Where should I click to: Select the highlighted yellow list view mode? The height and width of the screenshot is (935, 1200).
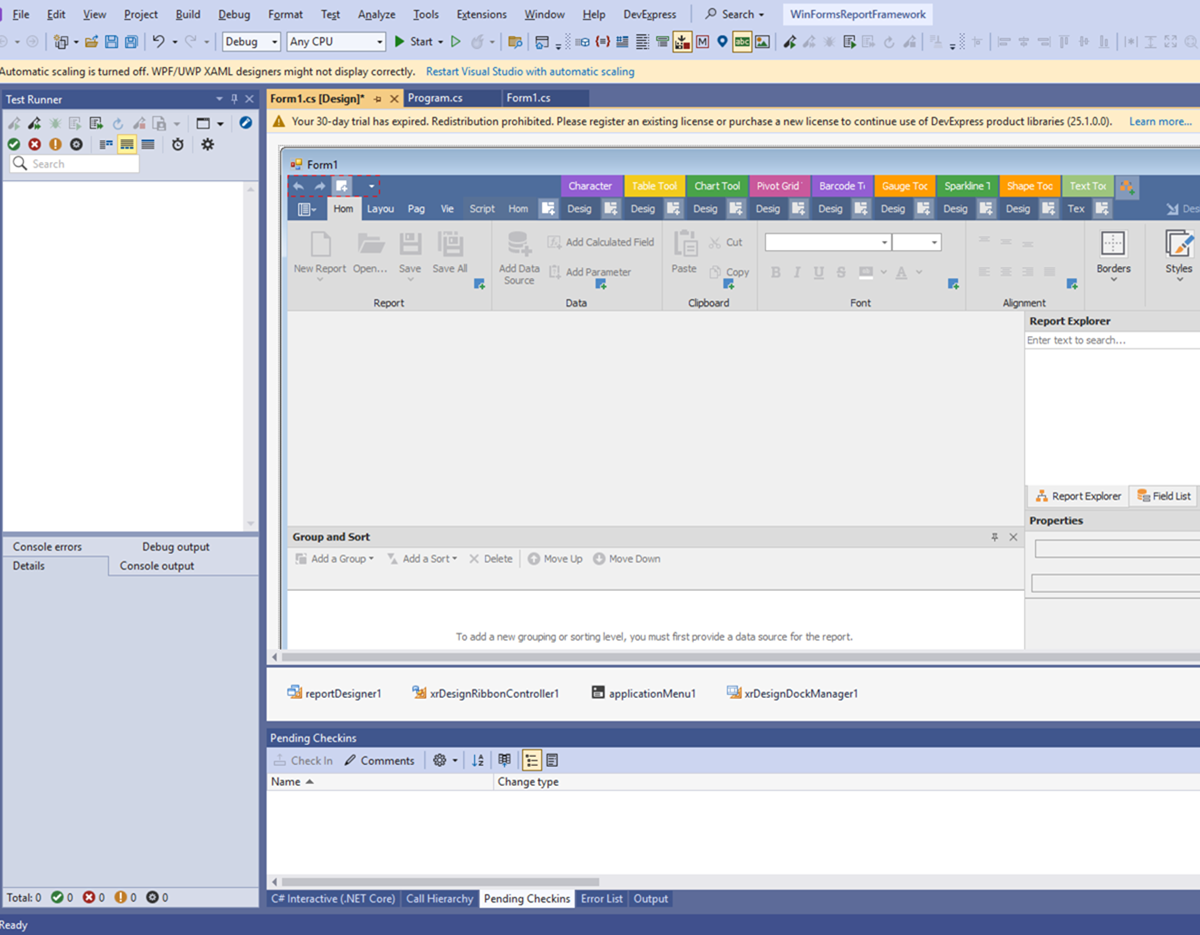point(127,144)
